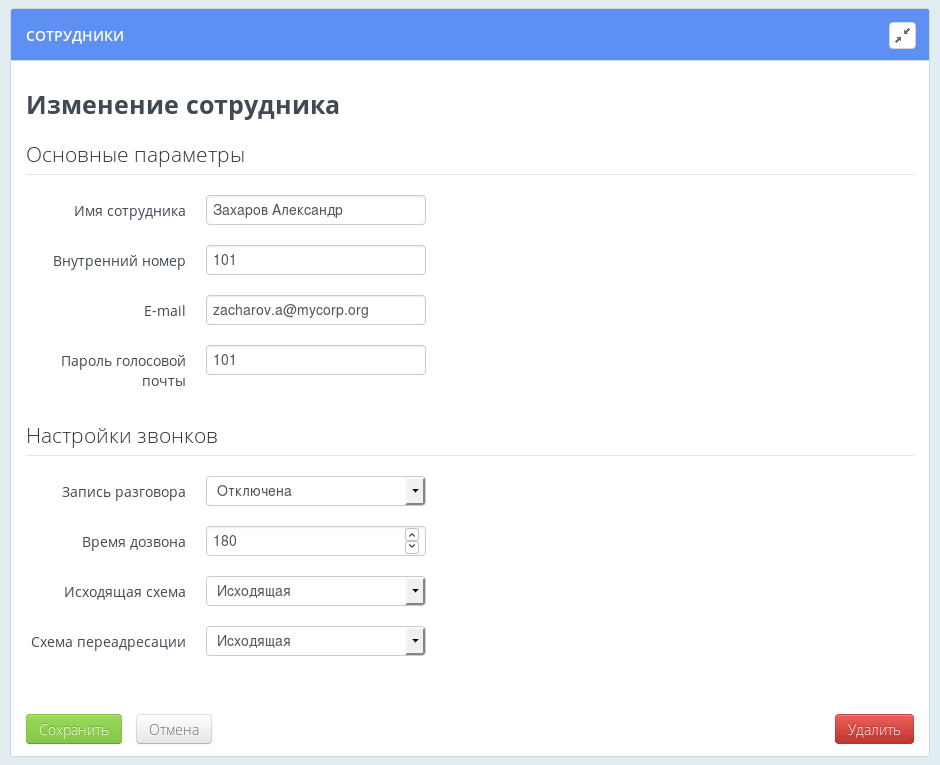The image size is (940, 765).
Task: Click the collapse window icon in the blue header
Action: tap(903, 35)
